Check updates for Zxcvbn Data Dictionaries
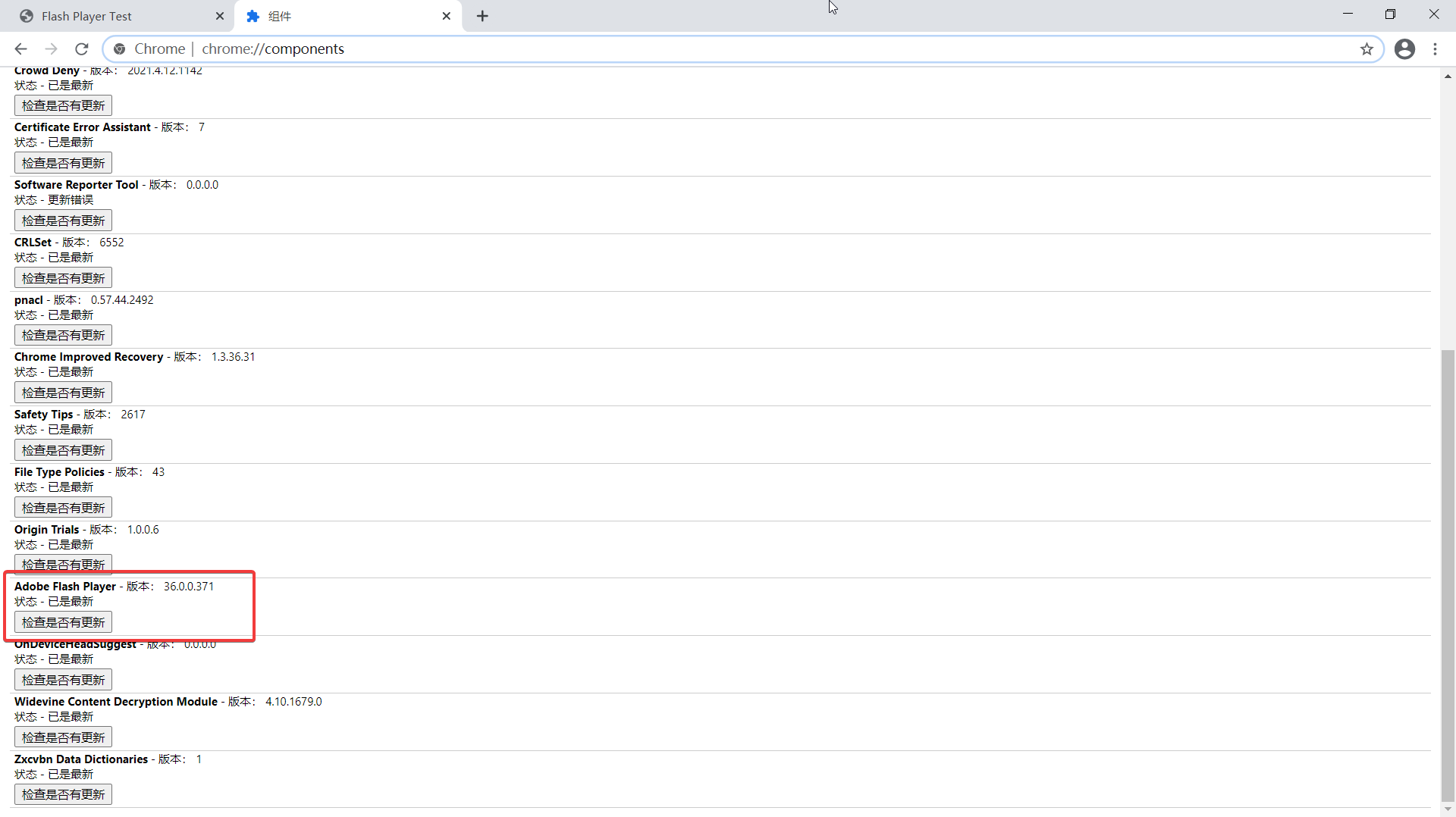The width and height of the screenshot is (1456, 817). click(x=63, y=794)
